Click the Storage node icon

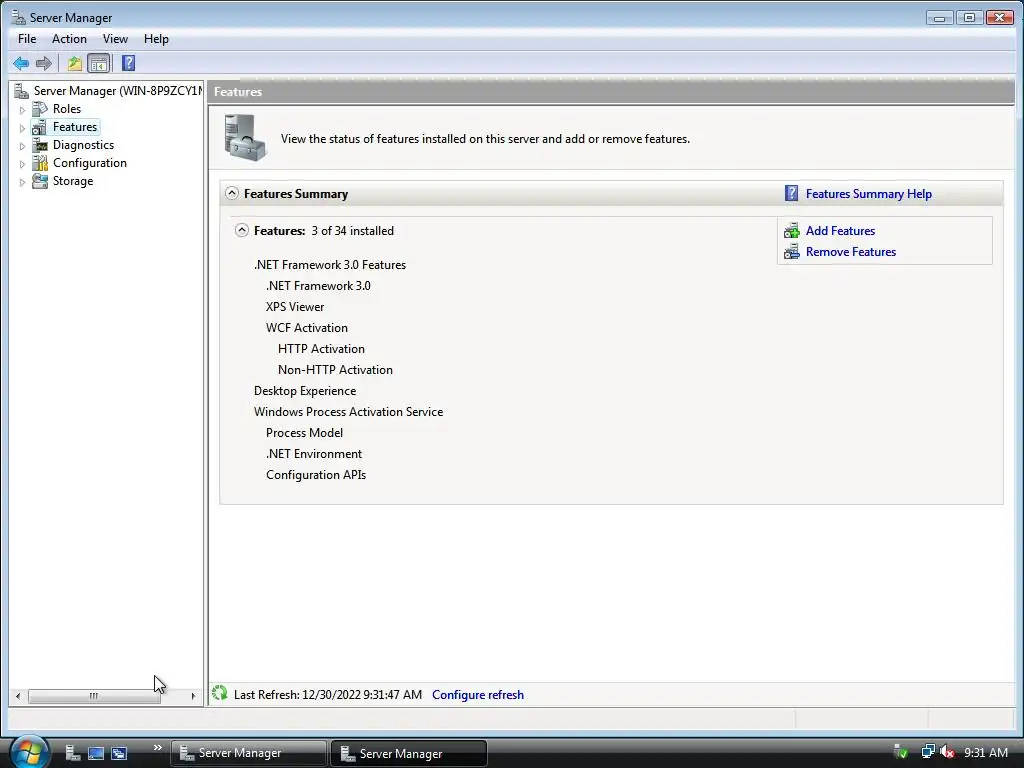click(40, 181)
